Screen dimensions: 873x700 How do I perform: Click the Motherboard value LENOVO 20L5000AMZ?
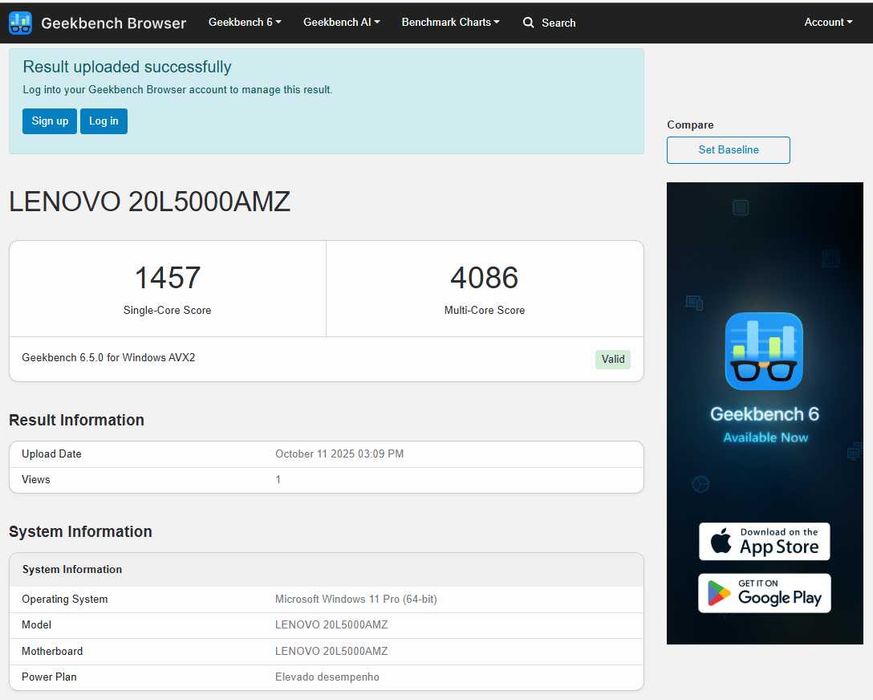[331, 651]
